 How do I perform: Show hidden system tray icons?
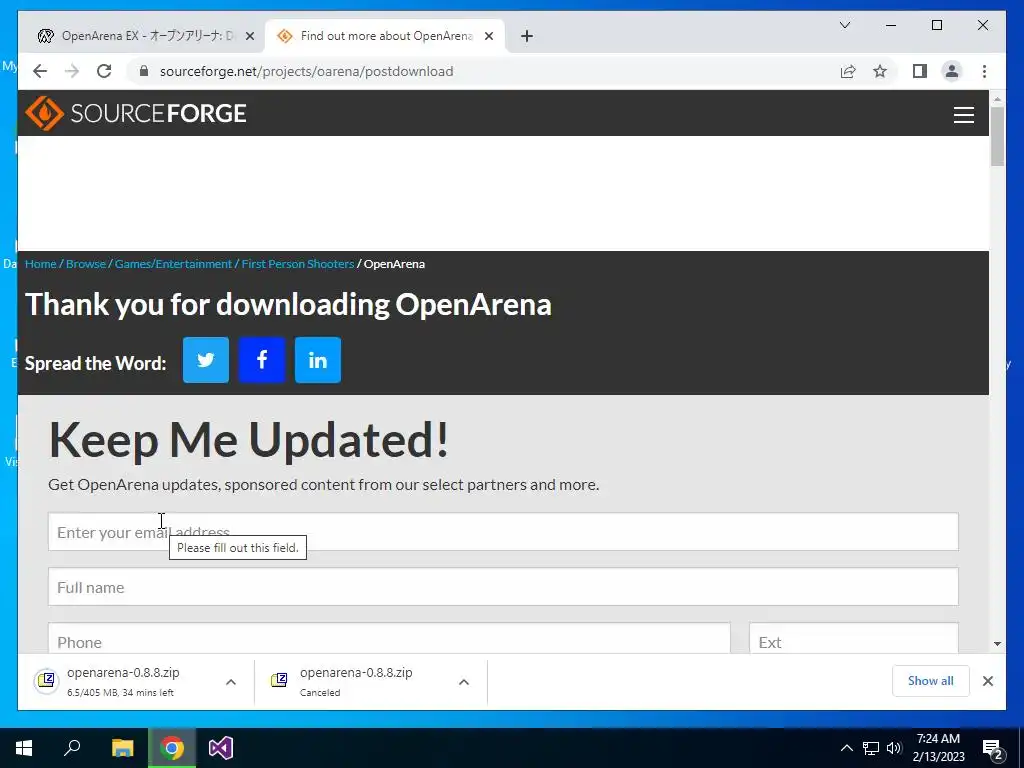(846, 748)
